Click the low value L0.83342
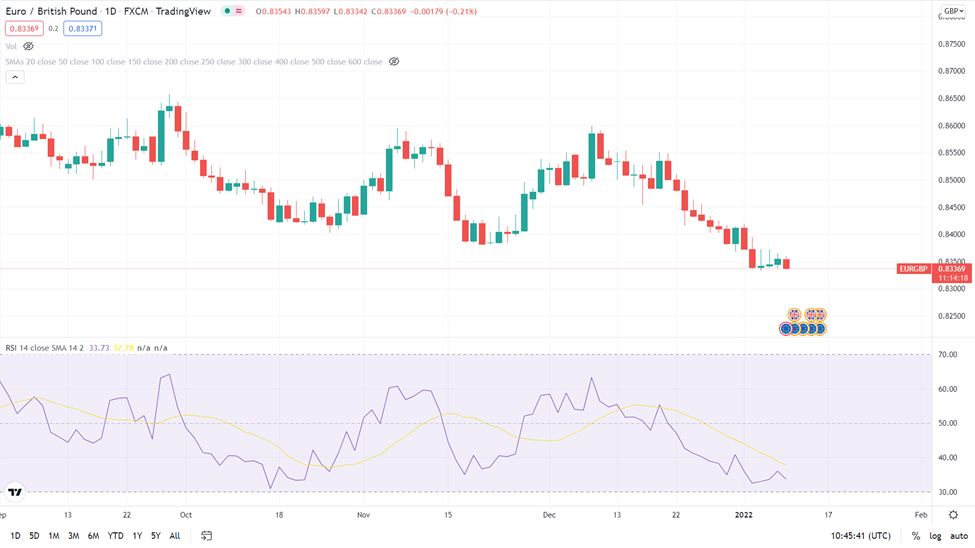The height and width of the screenshot is (548, 975). (351, 11)
